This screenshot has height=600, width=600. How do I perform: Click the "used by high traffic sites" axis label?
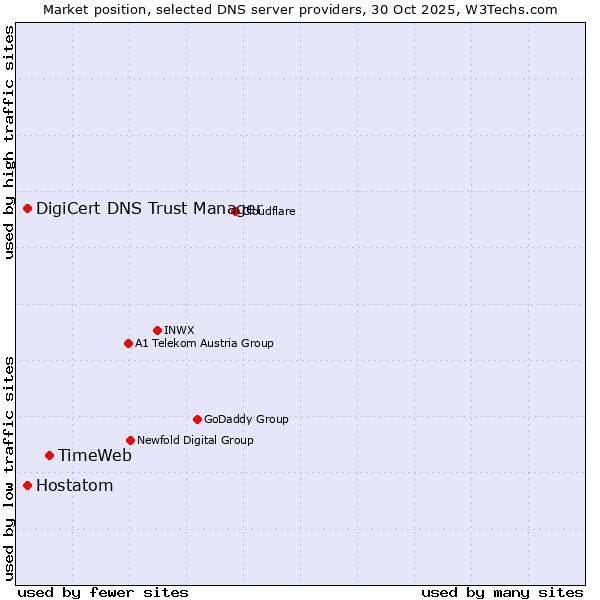(9, 142)
